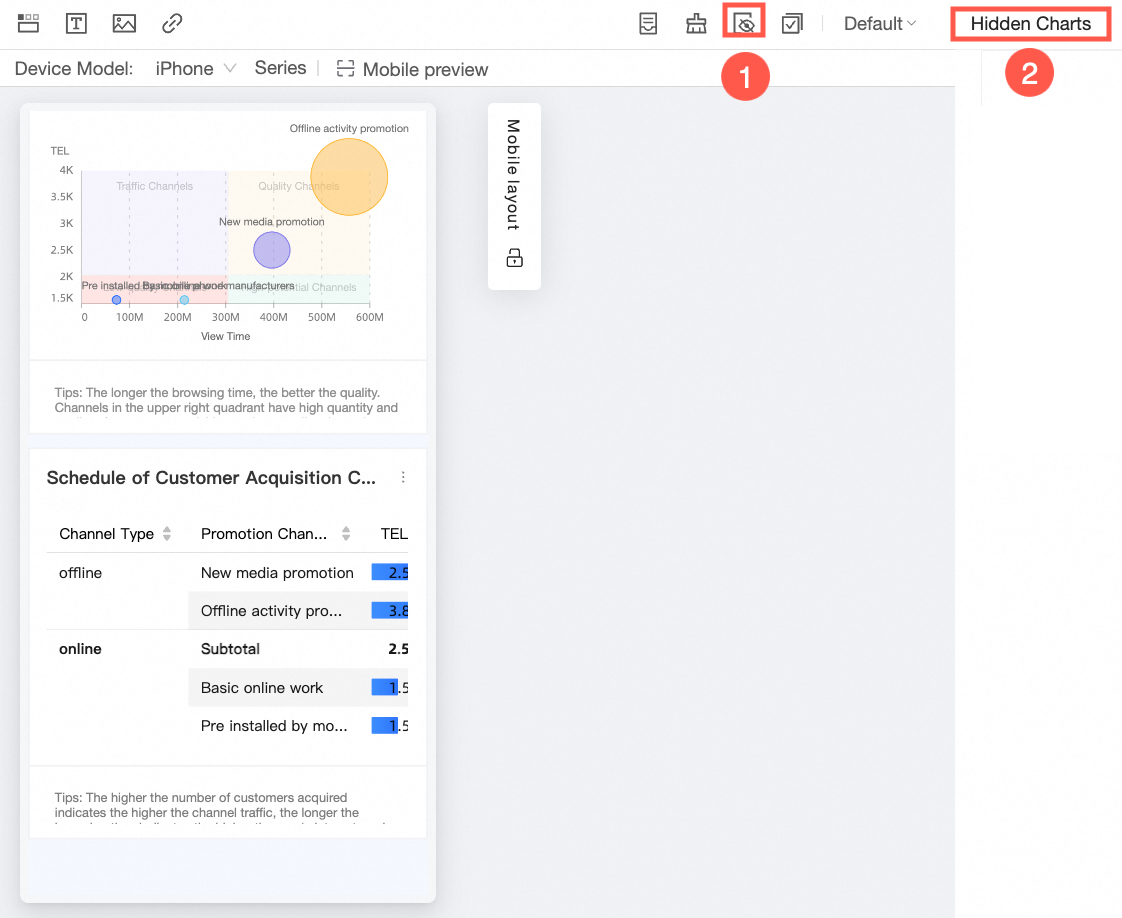This screenshot has width=1122, height=918.
Task: Click the New media promotion purple bubble
Action: [272, 250]
